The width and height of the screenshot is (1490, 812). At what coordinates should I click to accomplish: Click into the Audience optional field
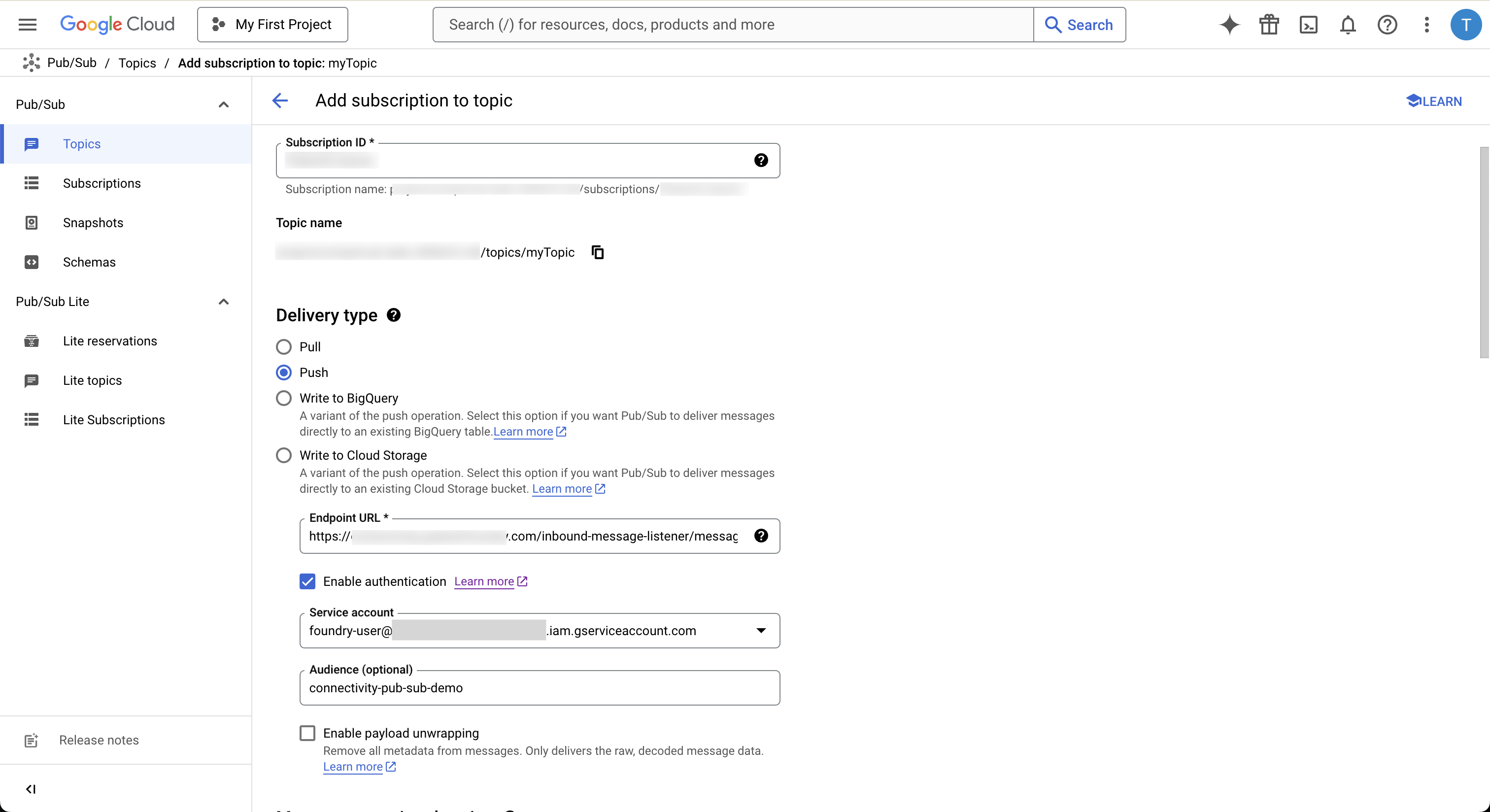(539, 688)
